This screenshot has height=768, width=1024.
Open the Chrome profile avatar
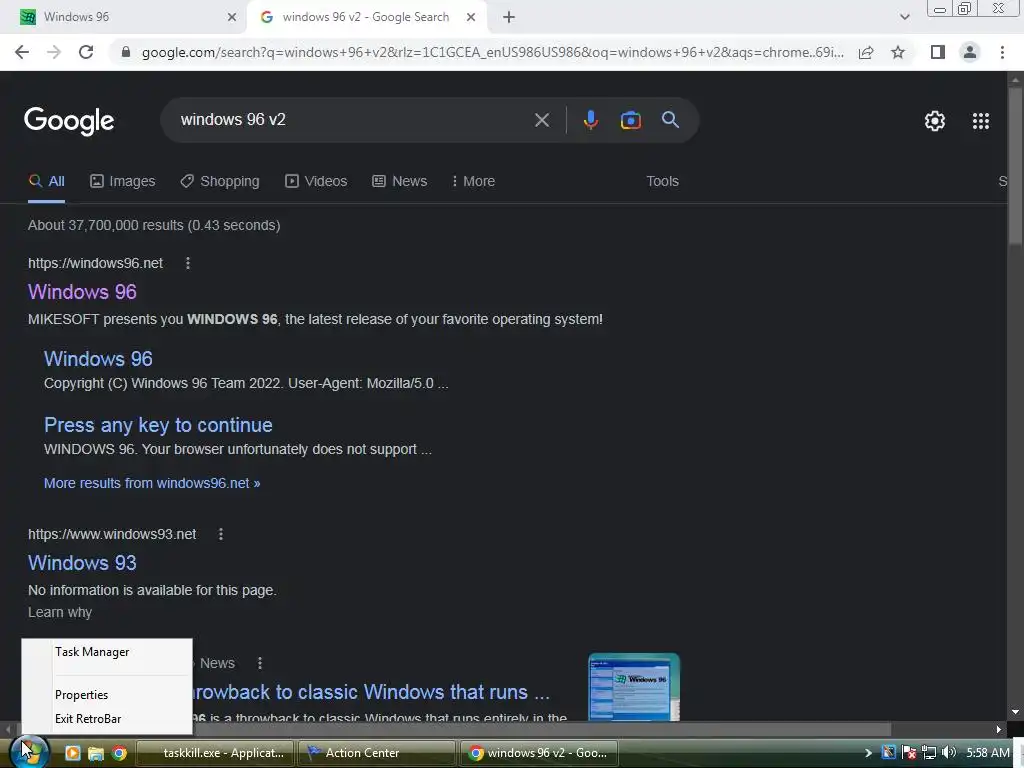[x=970, y=52]
